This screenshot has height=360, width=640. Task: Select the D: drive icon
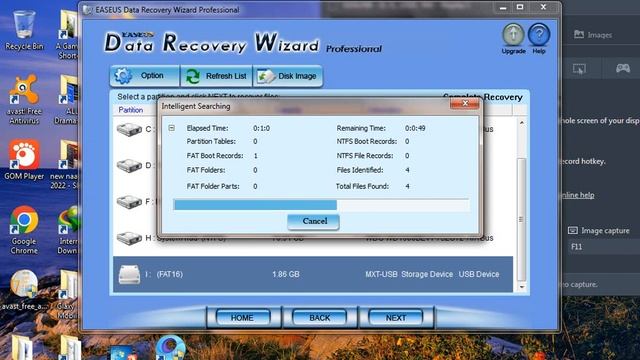pyautogui.click(x=129, y=165)
